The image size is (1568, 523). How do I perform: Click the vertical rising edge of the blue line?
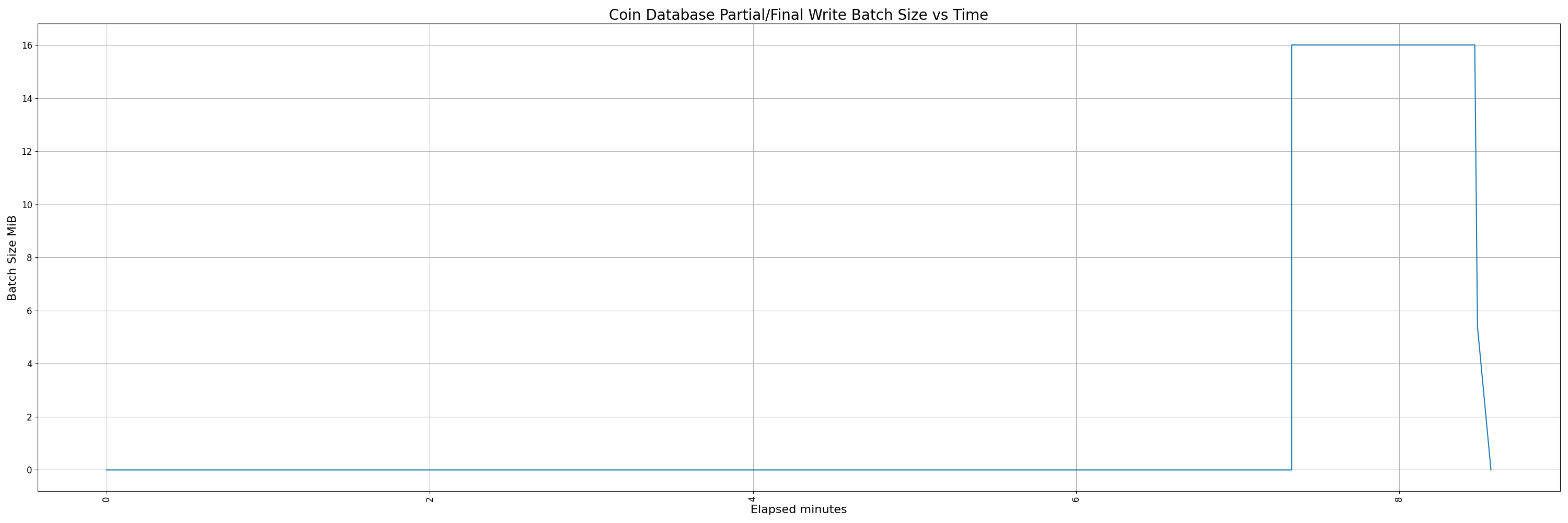[x=1291, y=256]
